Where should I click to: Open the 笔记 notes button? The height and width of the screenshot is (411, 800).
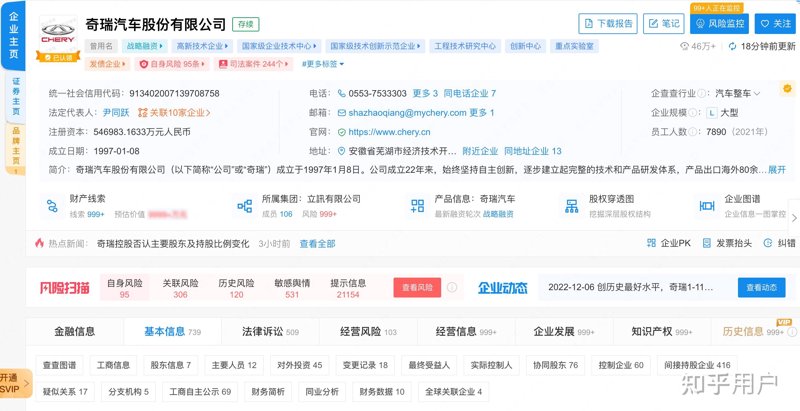coord(664,23)
